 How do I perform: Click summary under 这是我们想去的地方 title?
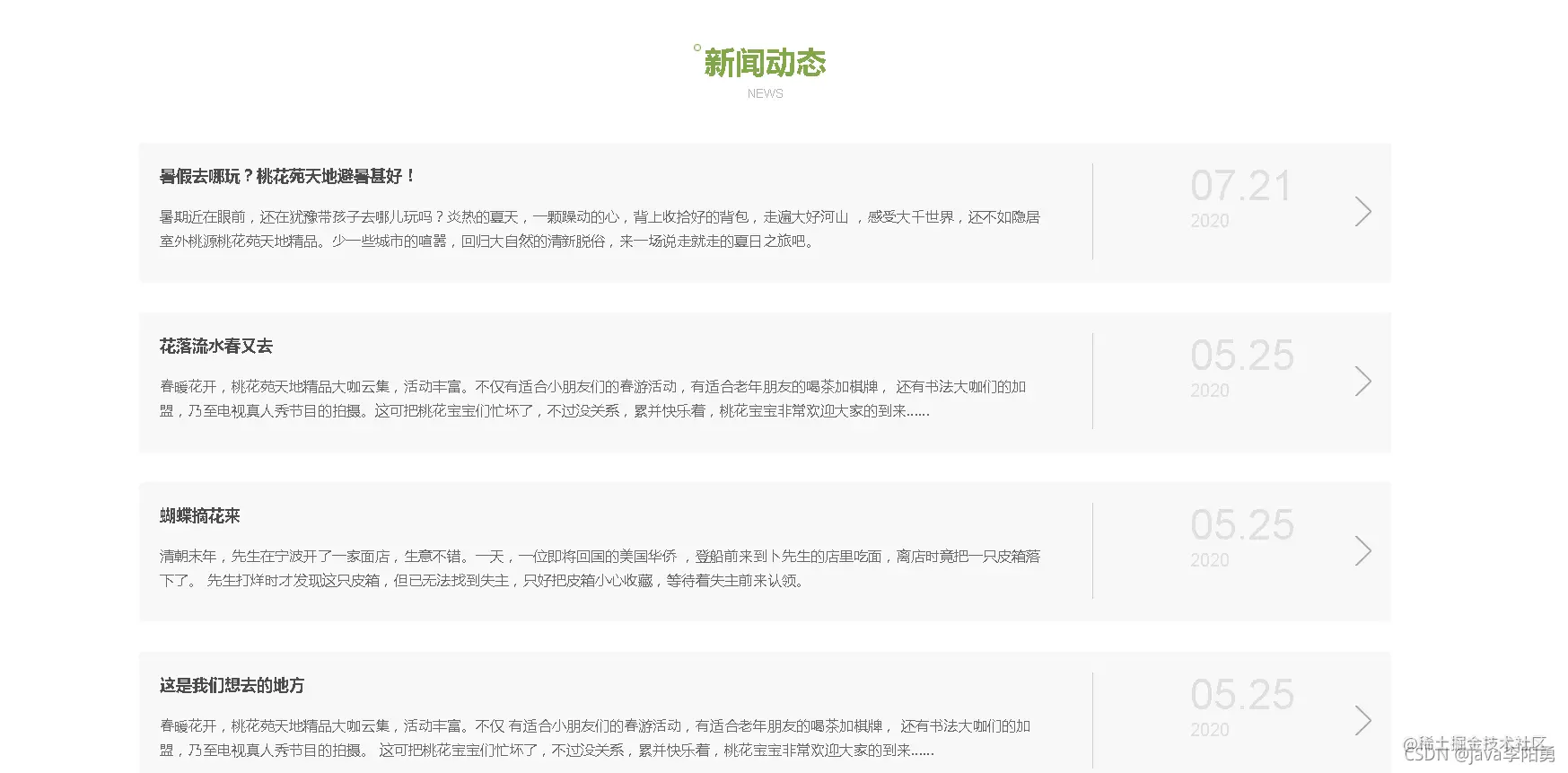[594, 738]
